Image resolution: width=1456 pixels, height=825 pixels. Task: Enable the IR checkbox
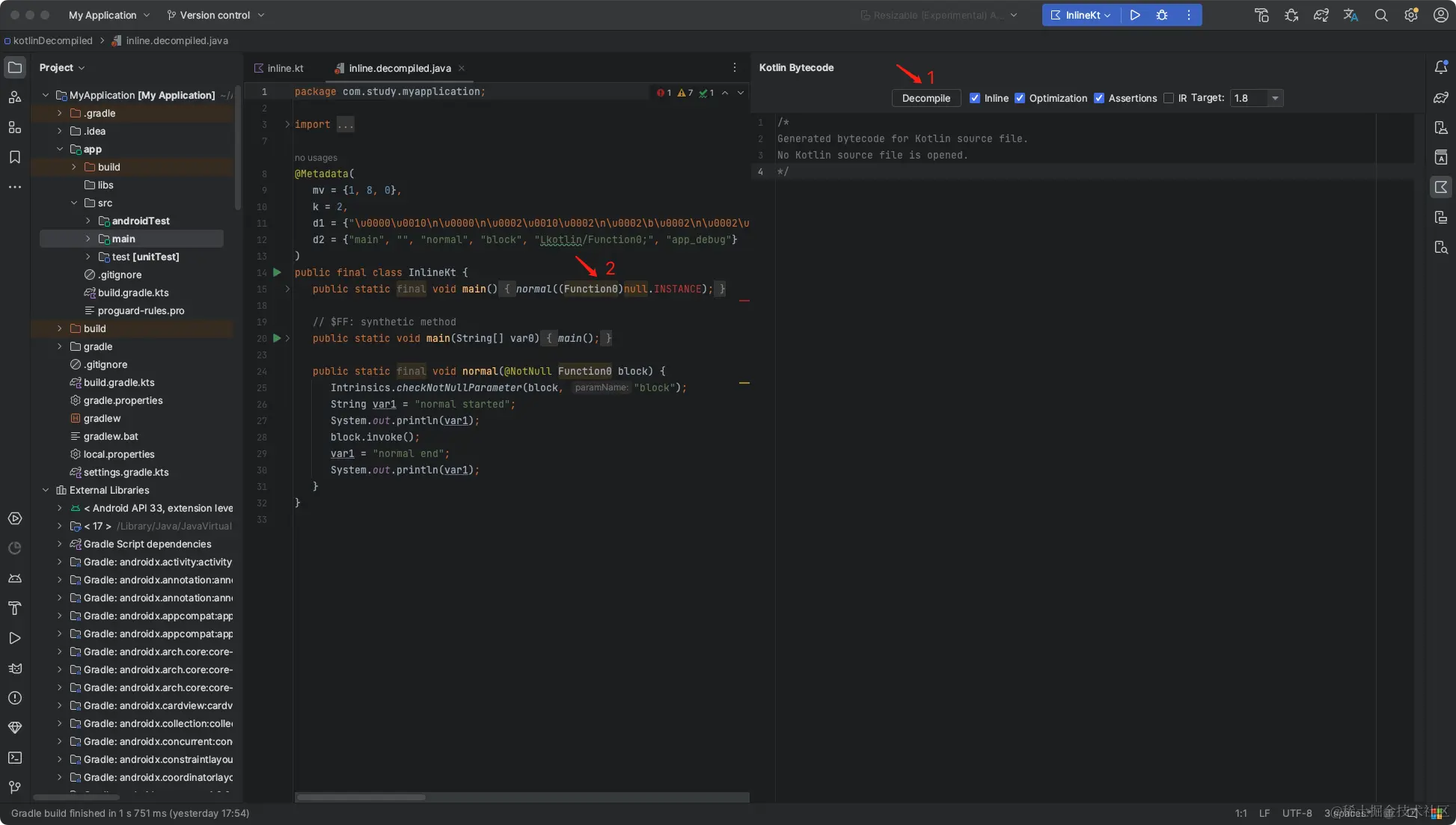pos(1169,98)
